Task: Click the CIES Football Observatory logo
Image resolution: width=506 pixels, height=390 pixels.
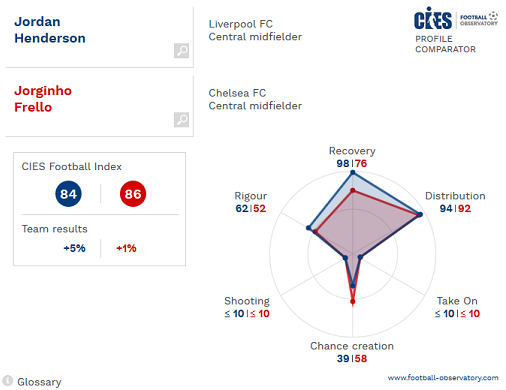Action: pyautogui.click(x=456, y=18)
